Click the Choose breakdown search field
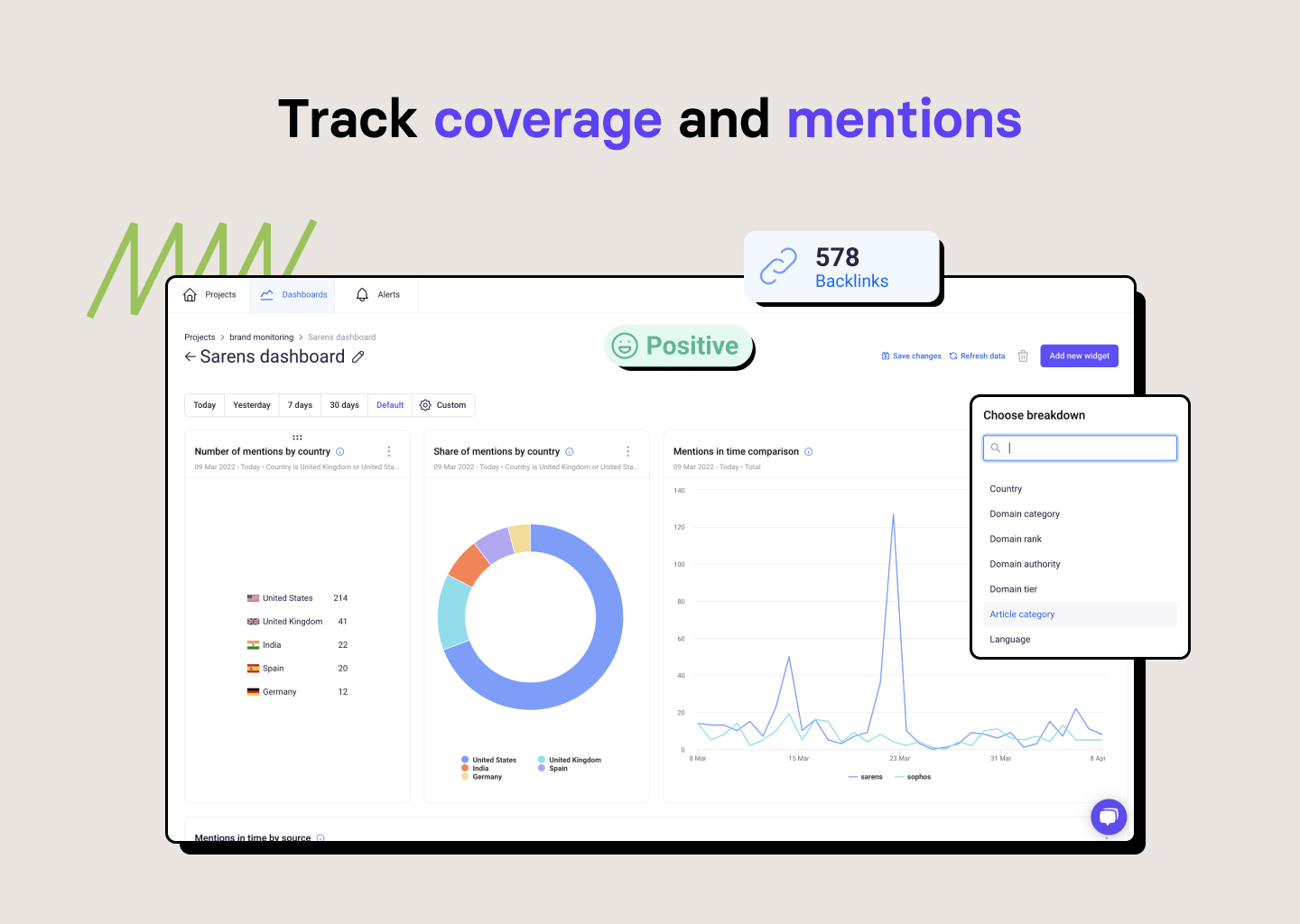 click(x=1080, y=448)
